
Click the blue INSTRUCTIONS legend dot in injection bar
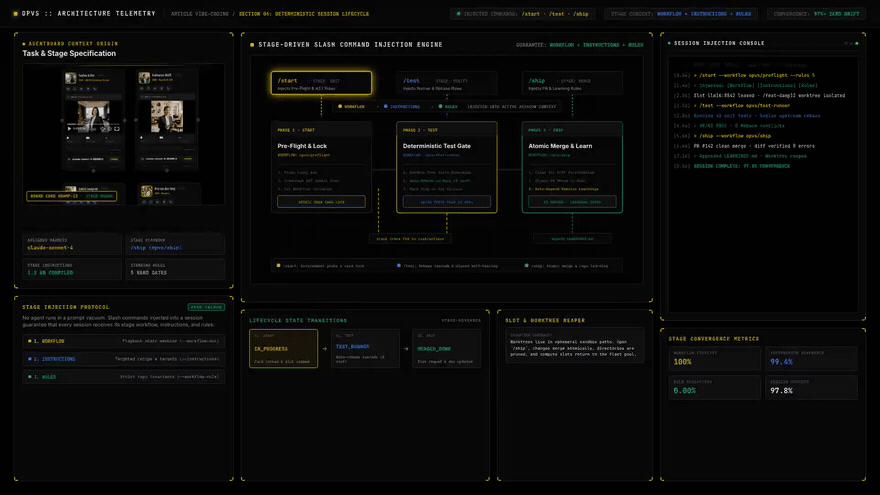click(x=386, y=106)
